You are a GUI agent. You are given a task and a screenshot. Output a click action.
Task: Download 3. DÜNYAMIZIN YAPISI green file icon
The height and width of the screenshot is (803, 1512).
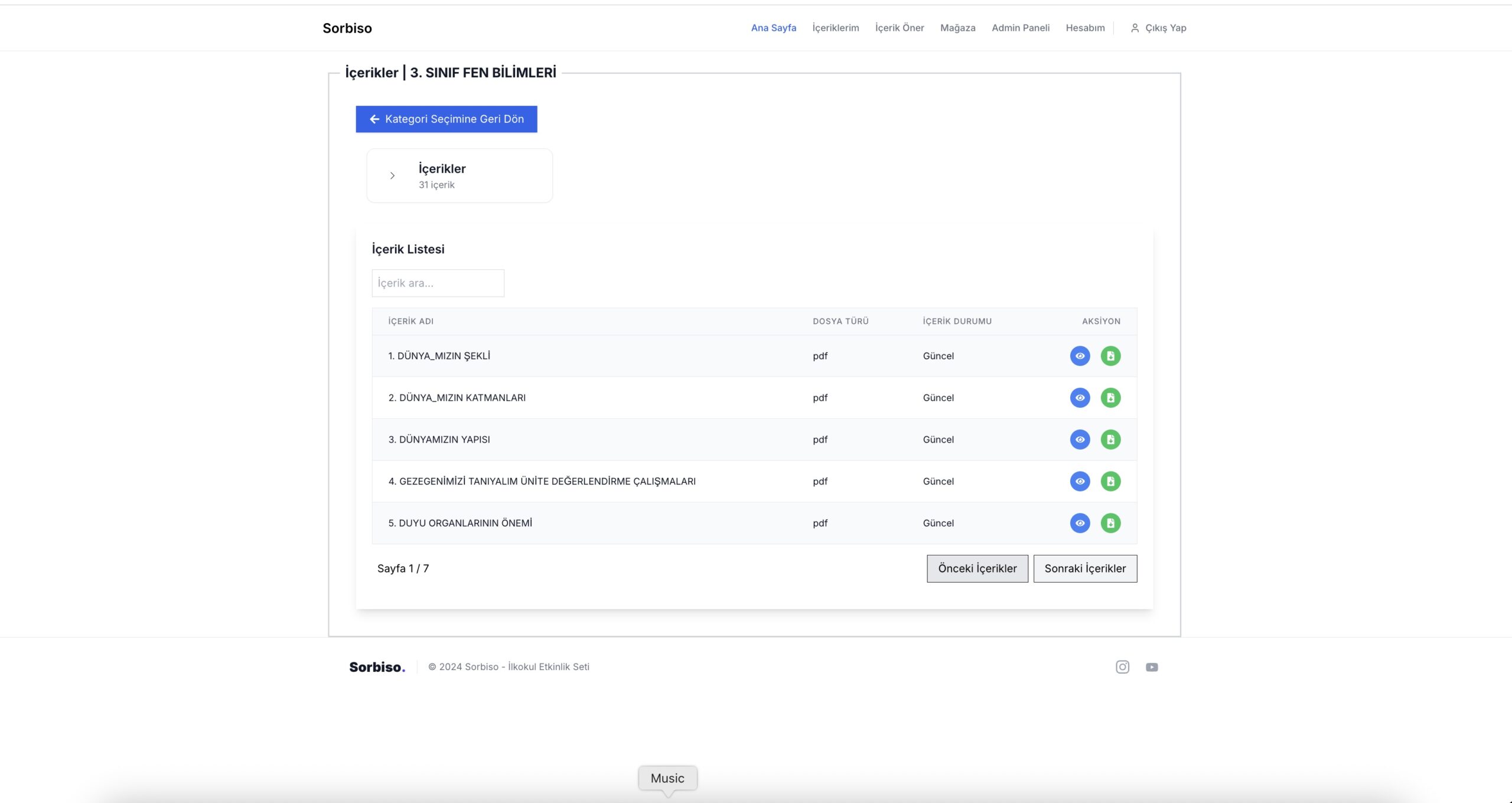[1110, 440]
